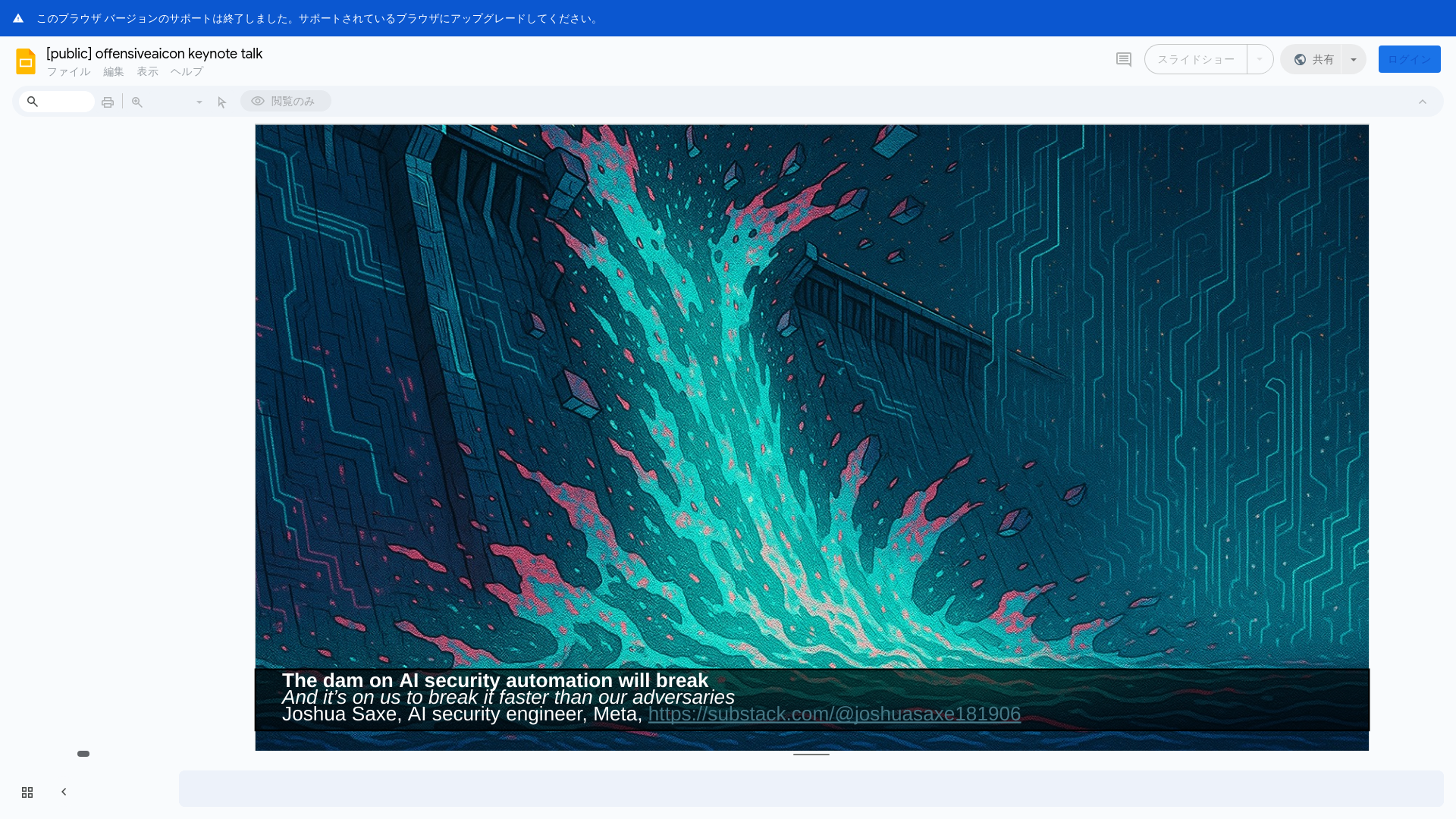
Task: Expand the スライドショー dropdown arrow
Action: coord(1260,59)
